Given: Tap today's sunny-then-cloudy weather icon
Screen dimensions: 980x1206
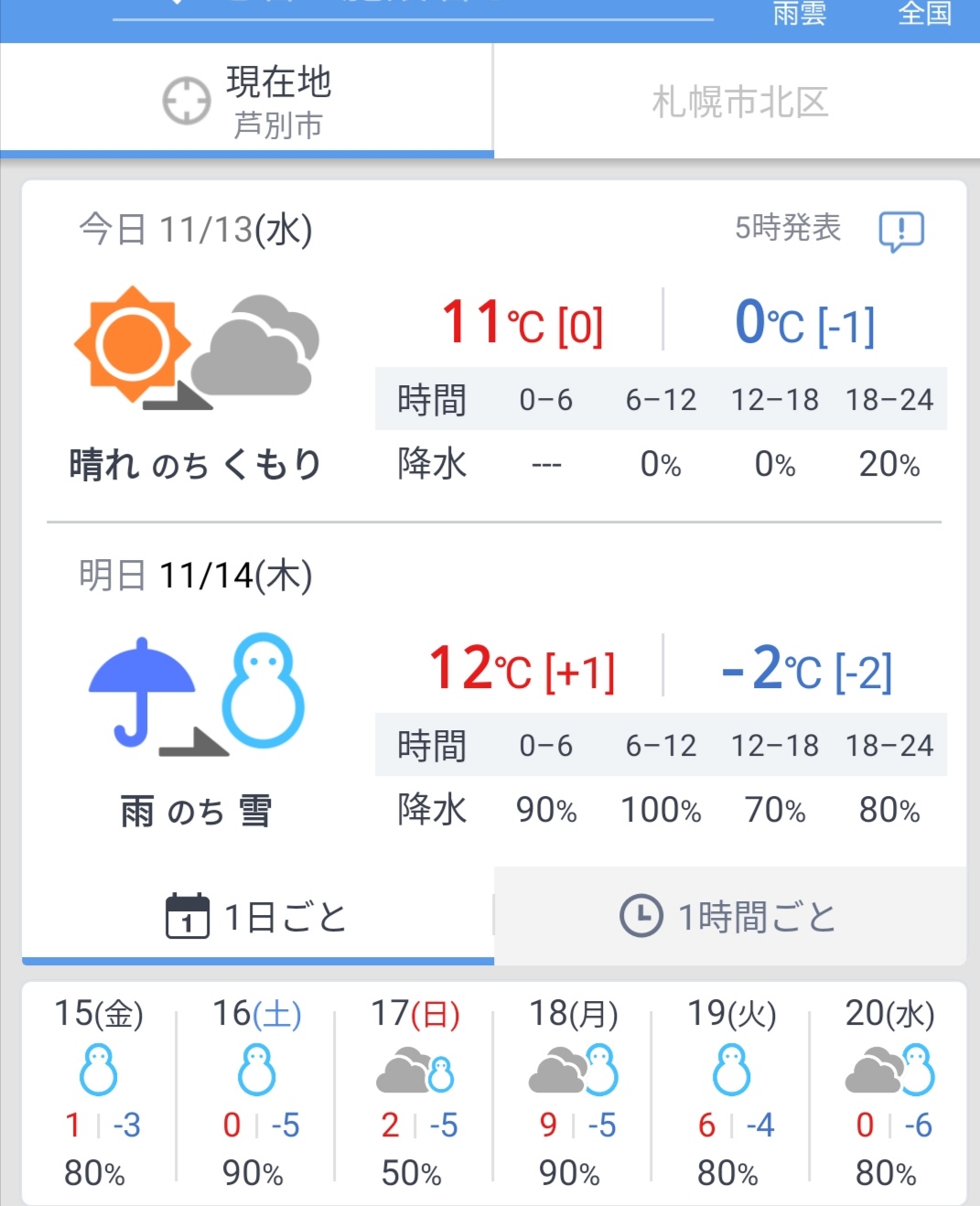Looking at the screenshot, I should click(x=197, y=347).
